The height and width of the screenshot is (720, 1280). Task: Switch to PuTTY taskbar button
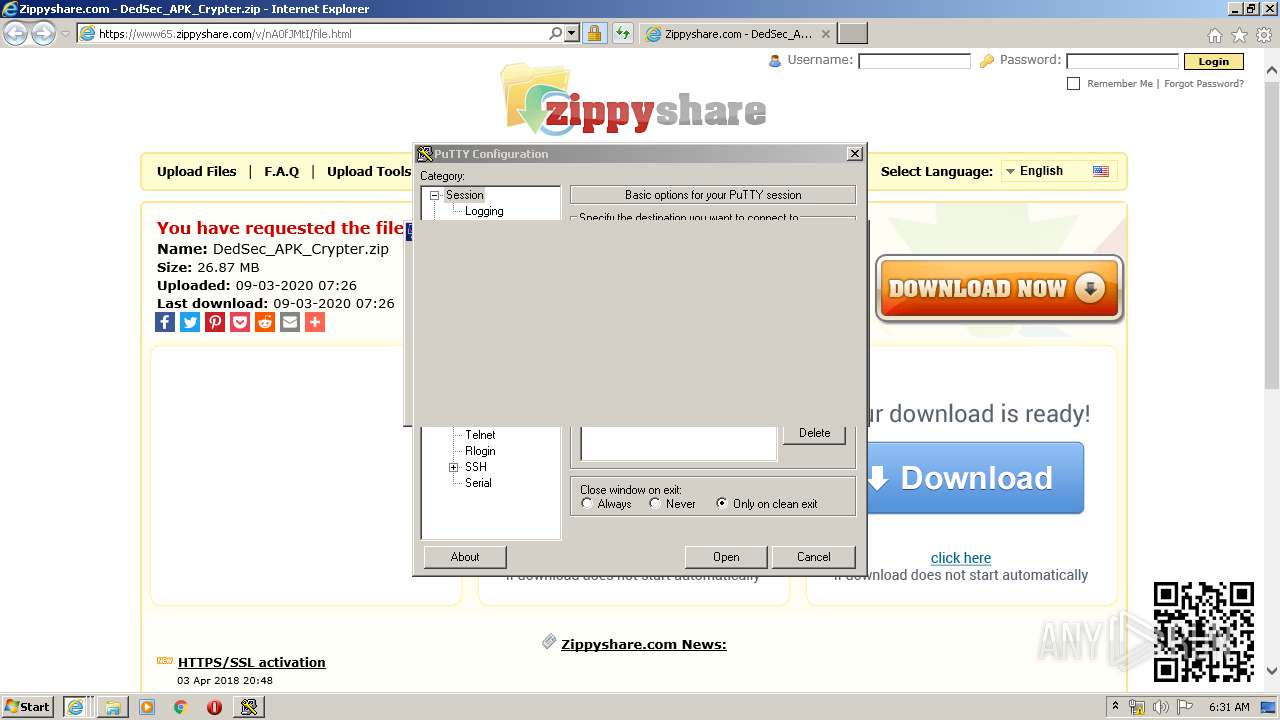[x=249, y=706]
